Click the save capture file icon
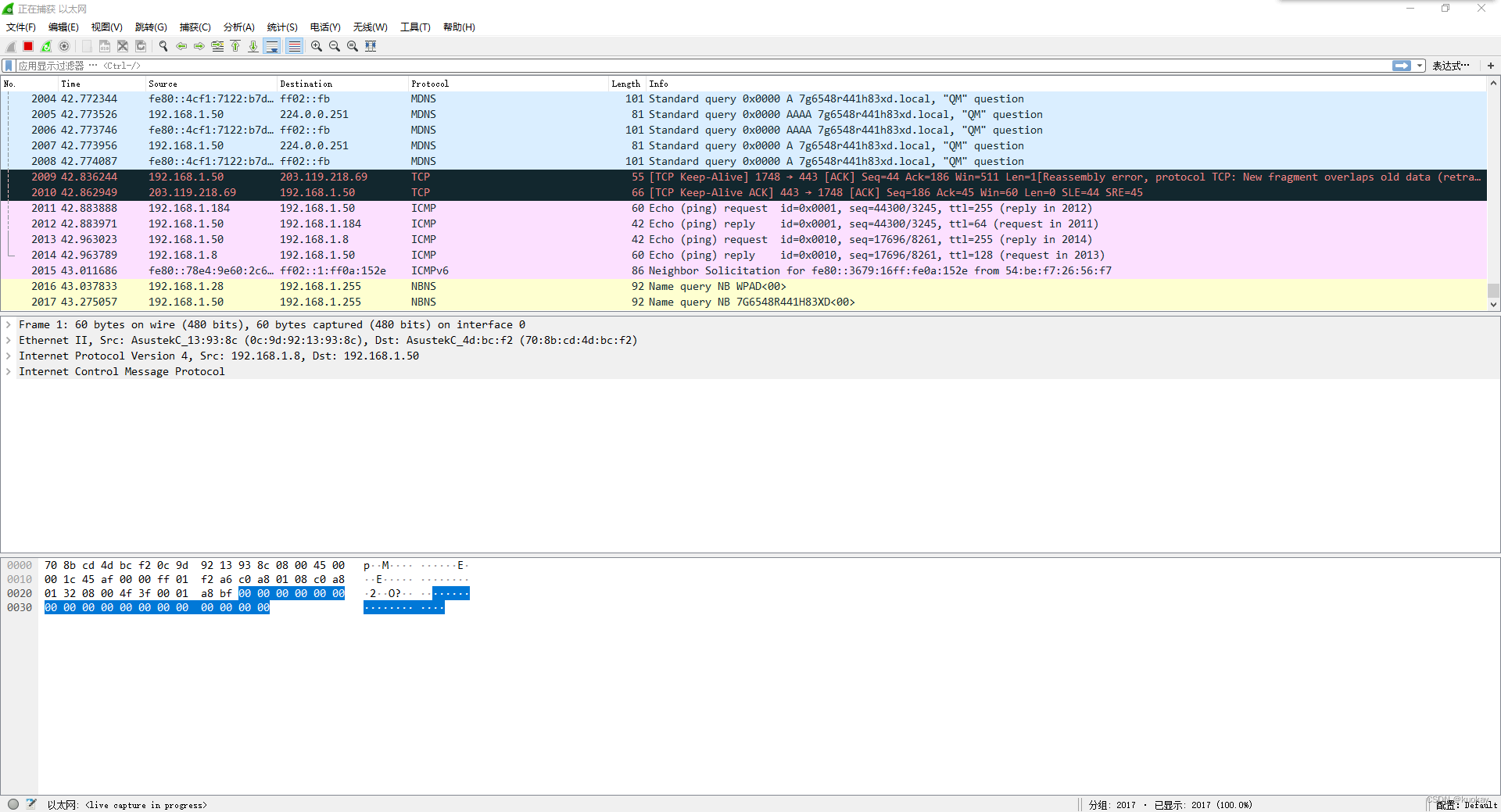This screenshot has width=1501, height=812. click(x=104, y=46)
